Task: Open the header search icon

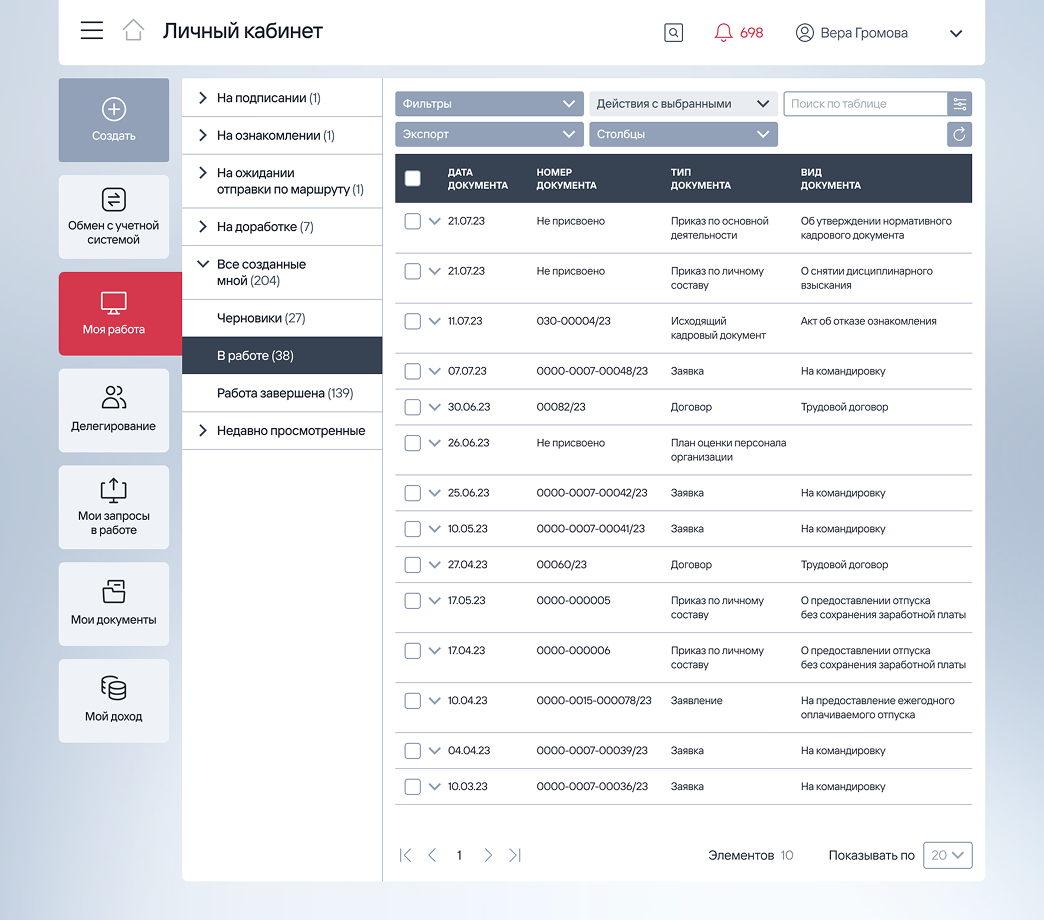Action: (x=674, y=33)
